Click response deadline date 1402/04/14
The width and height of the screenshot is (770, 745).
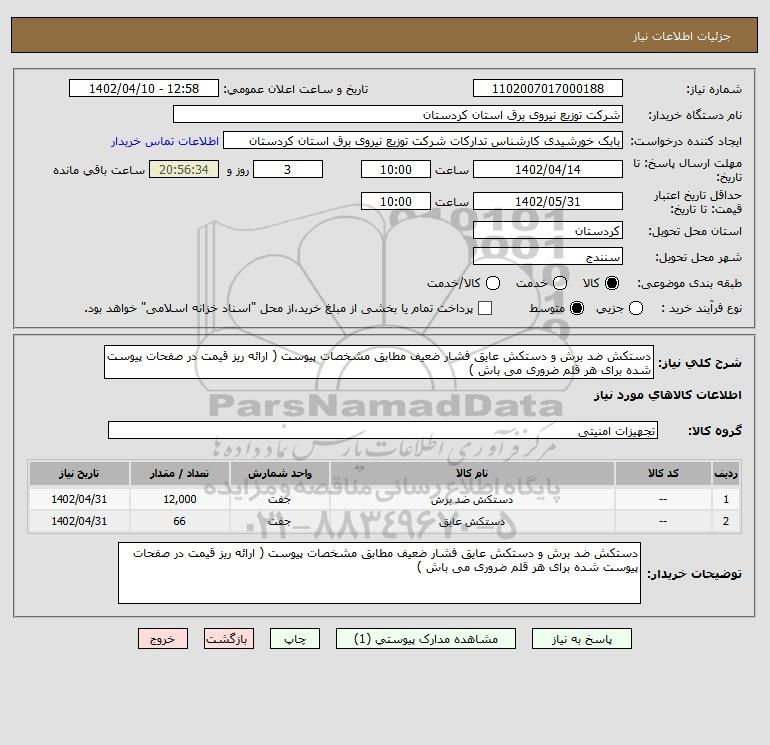(x=548, y=169)
